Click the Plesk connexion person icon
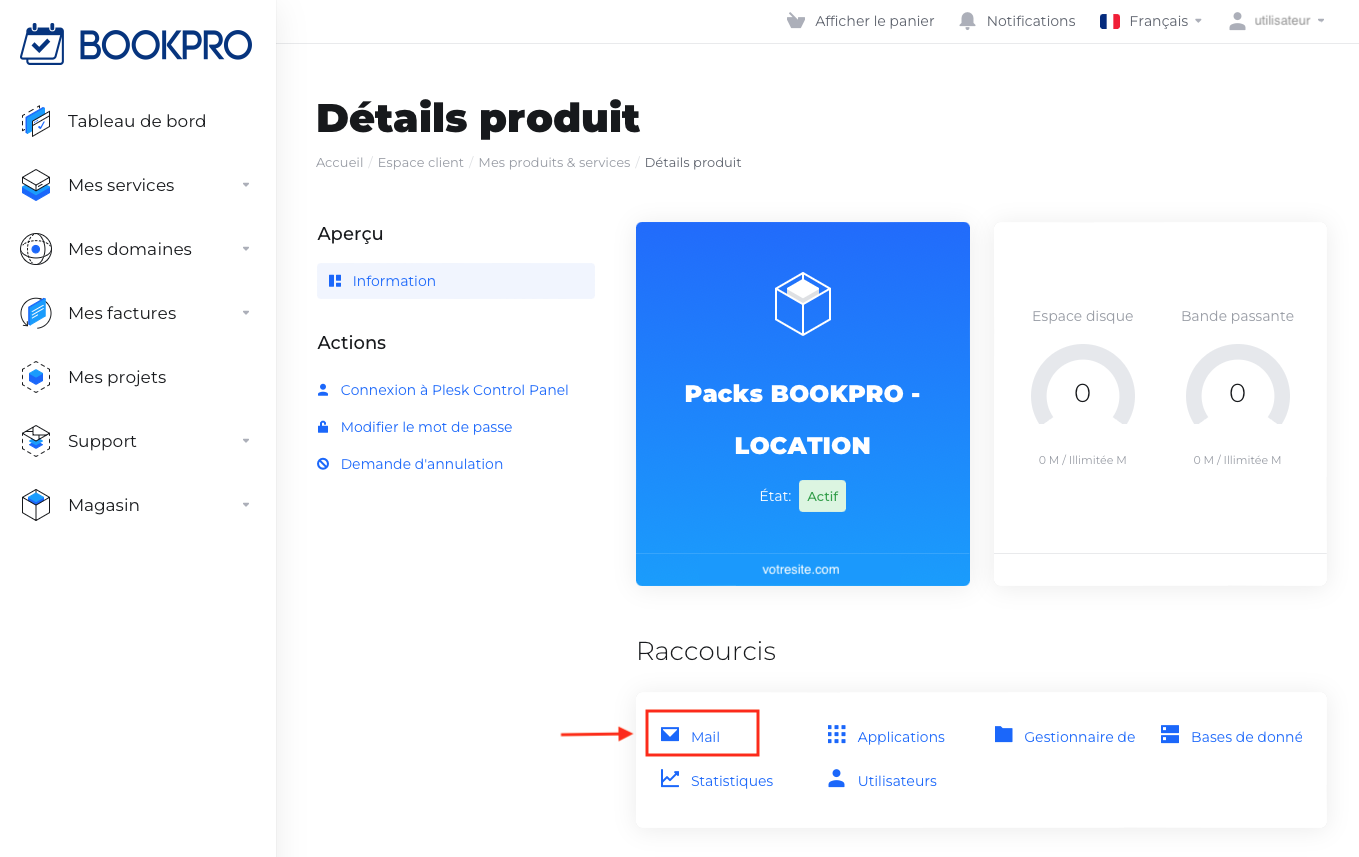Viewport: 1359px width, 857px height. point(323,390)
